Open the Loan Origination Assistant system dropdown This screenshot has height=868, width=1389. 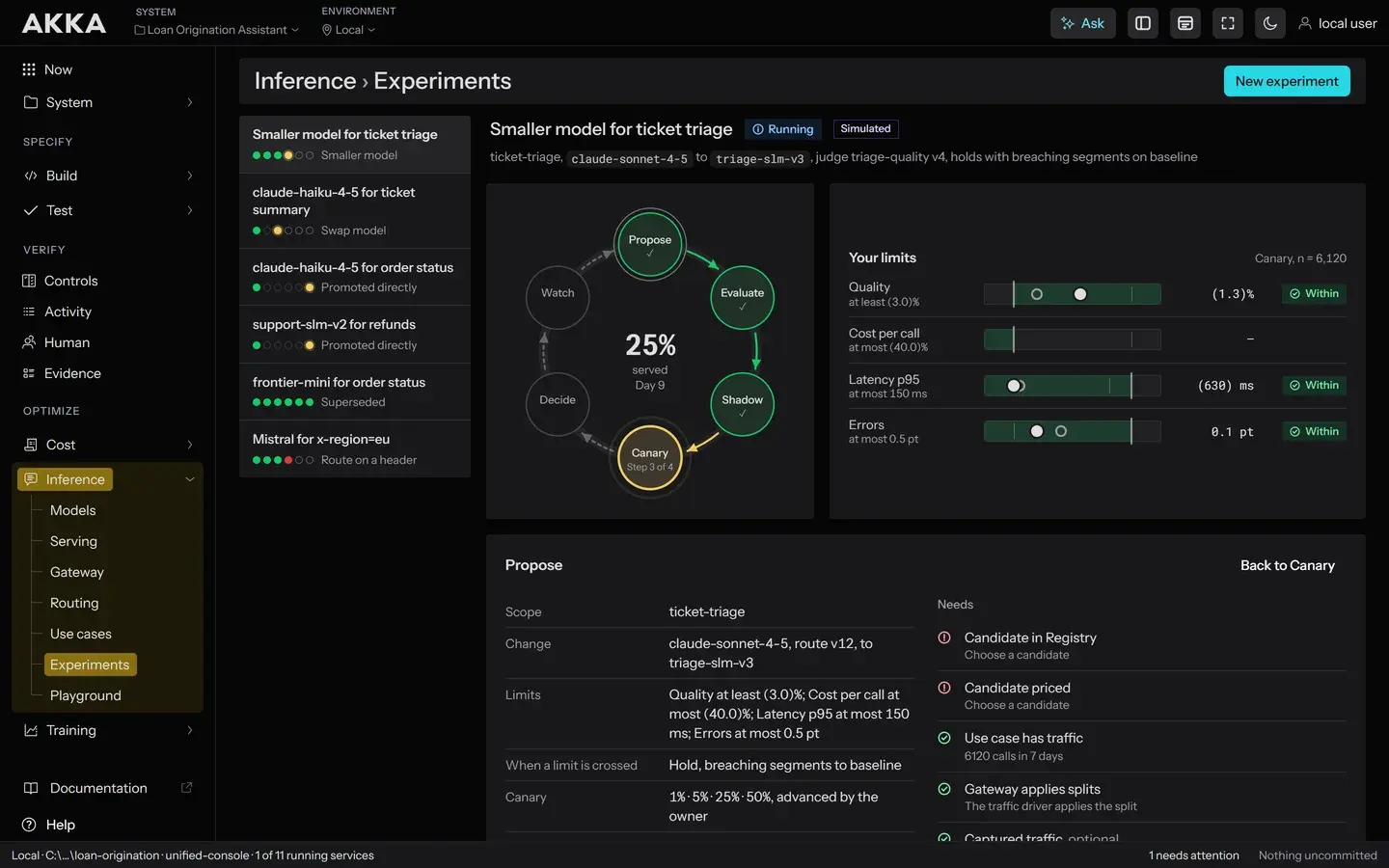coord(217,30)
